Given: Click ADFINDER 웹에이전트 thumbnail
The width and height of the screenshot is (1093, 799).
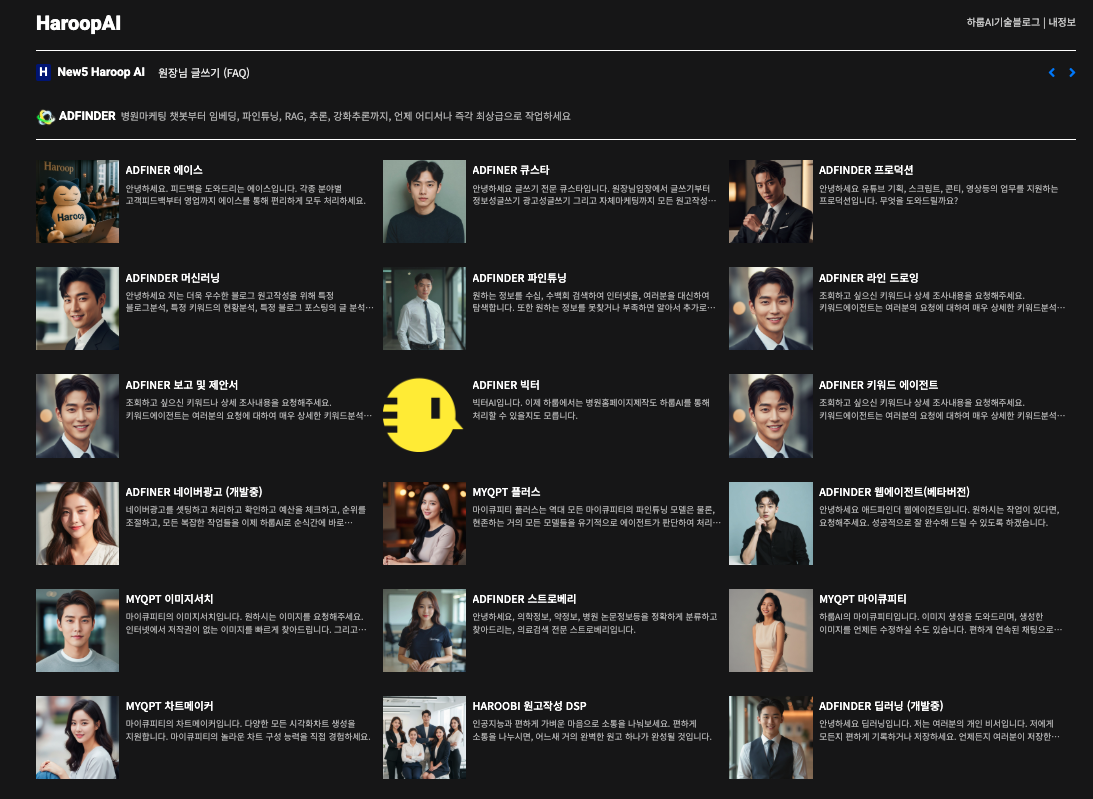Looking at the screenshot, I should click(771, 523).
